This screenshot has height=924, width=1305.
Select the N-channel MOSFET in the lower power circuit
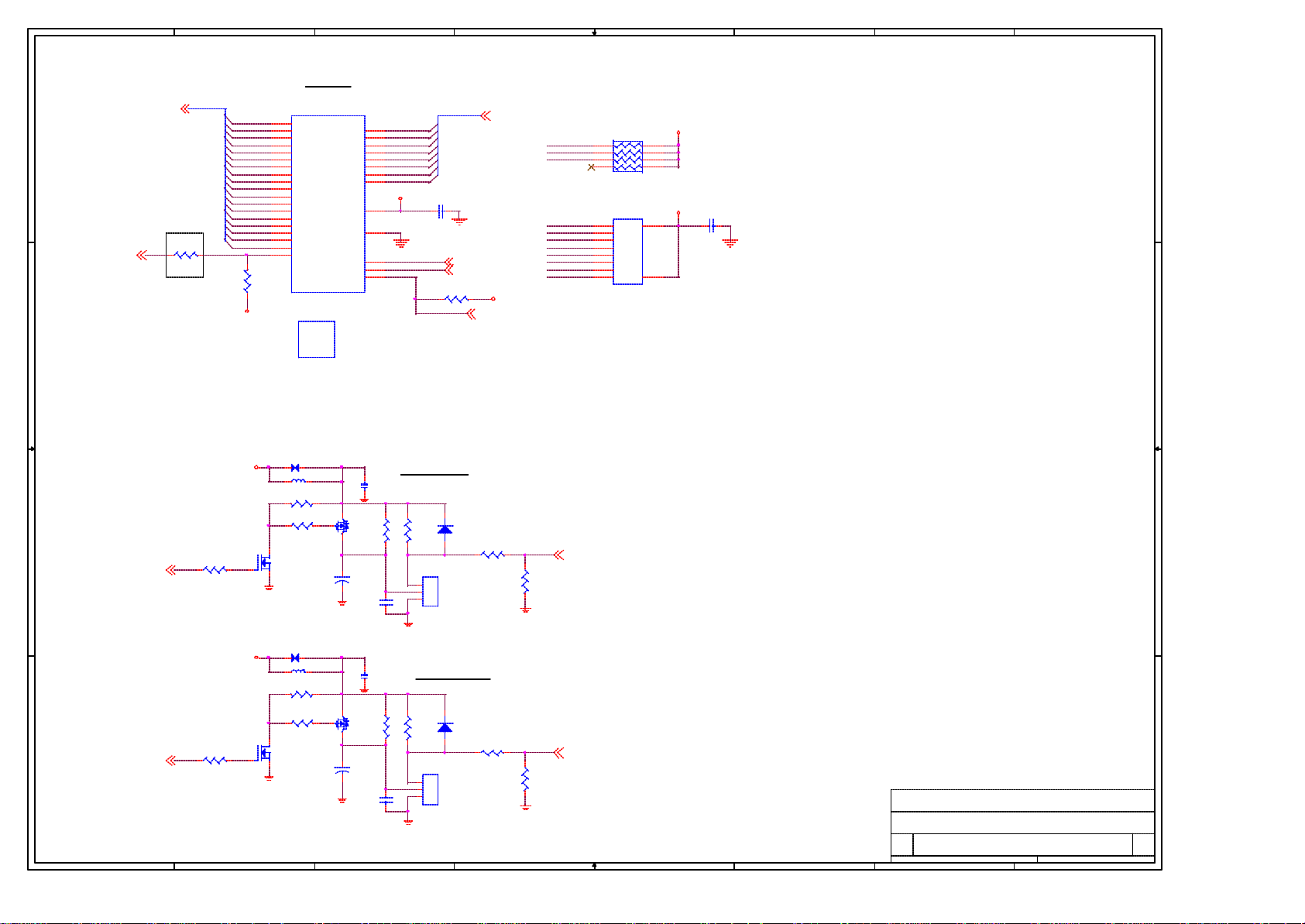[265, 753]
